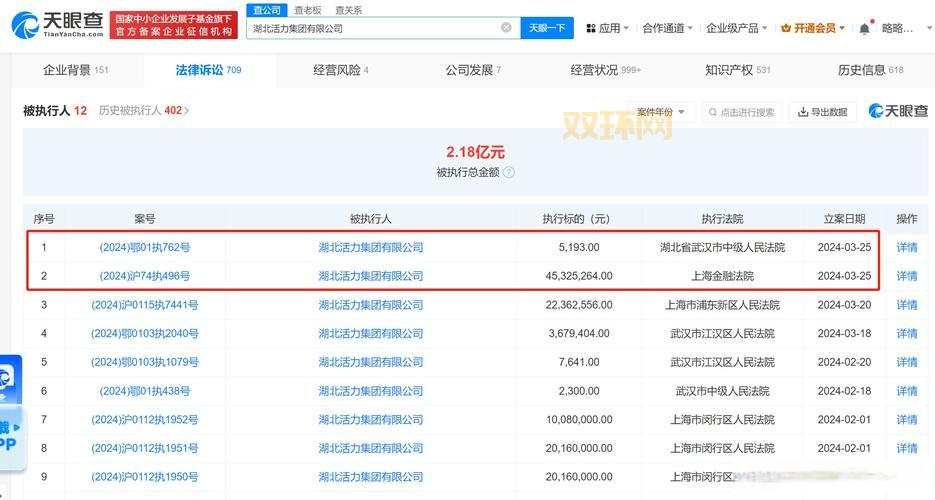Open case (2024)沪0112执1951号
935x500 pixels.
point(145,448)
